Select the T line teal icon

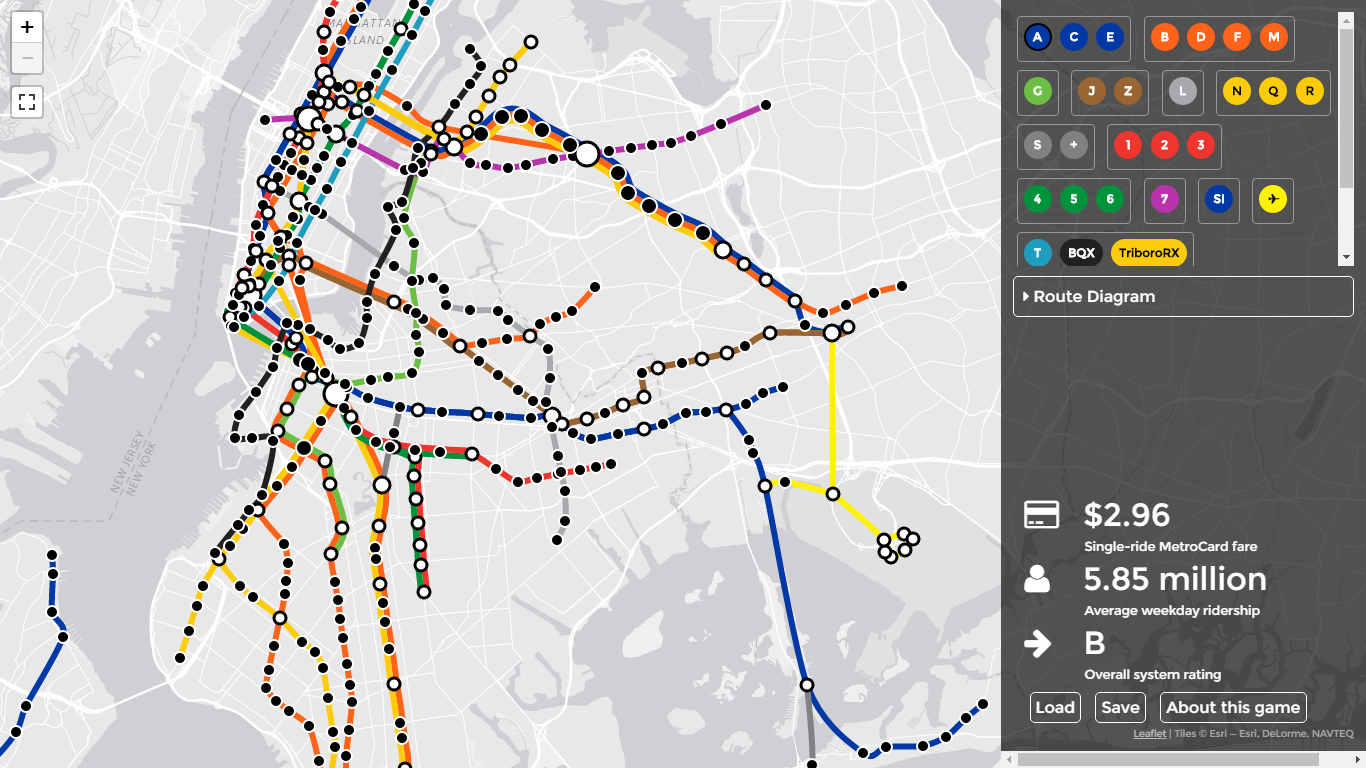(x=1038, y=253)
